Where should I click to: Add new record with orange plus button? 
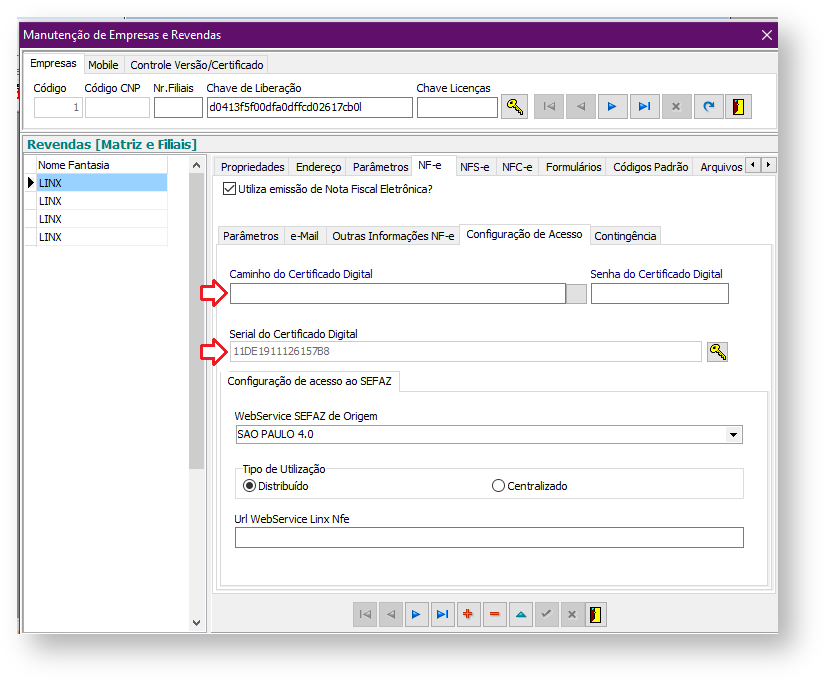468,615
